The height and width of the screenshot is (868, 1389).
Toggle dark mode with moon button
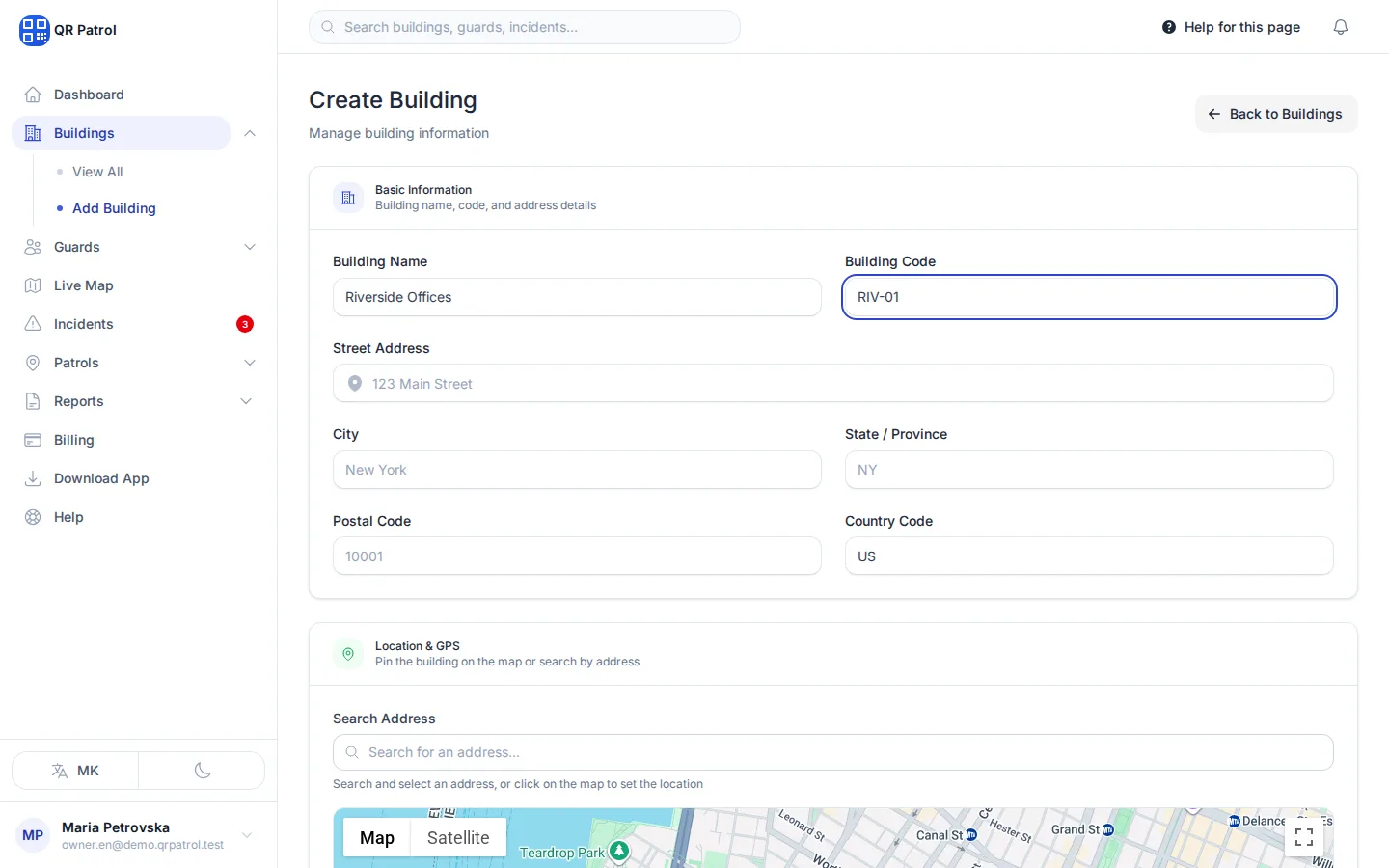[x=203, y=771]
